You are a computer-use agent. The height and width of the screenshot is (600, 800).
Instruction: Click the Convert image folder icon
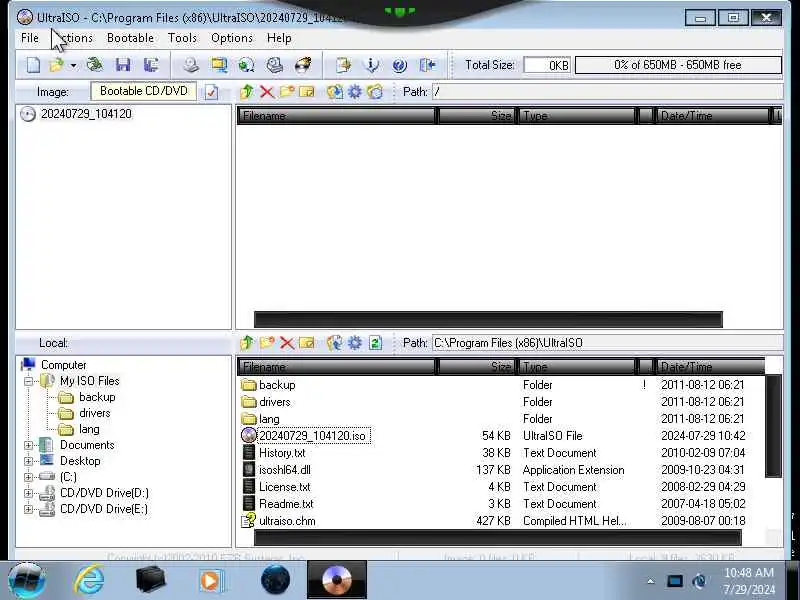(x=219, y=65)
